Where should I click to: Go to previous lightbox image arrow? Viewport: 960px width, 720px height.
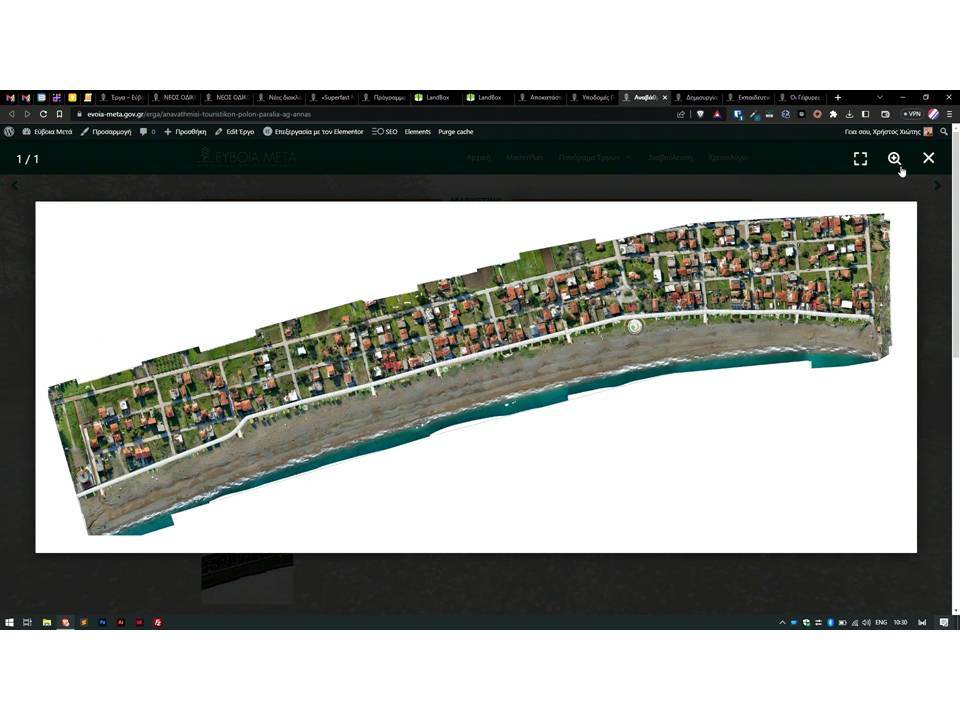click(15, 185)
